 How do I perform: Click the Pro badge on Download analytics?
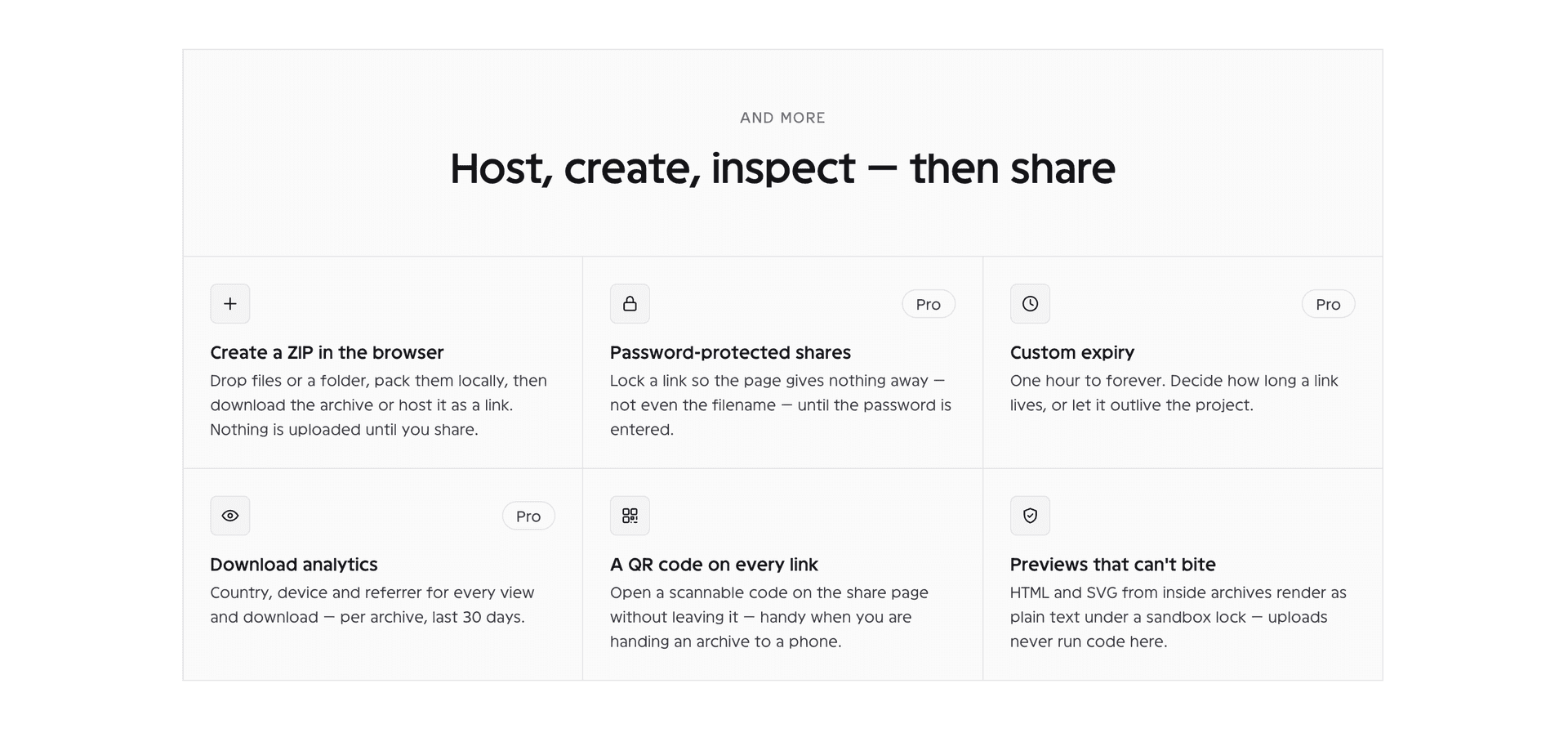click(x=528, y=516)
